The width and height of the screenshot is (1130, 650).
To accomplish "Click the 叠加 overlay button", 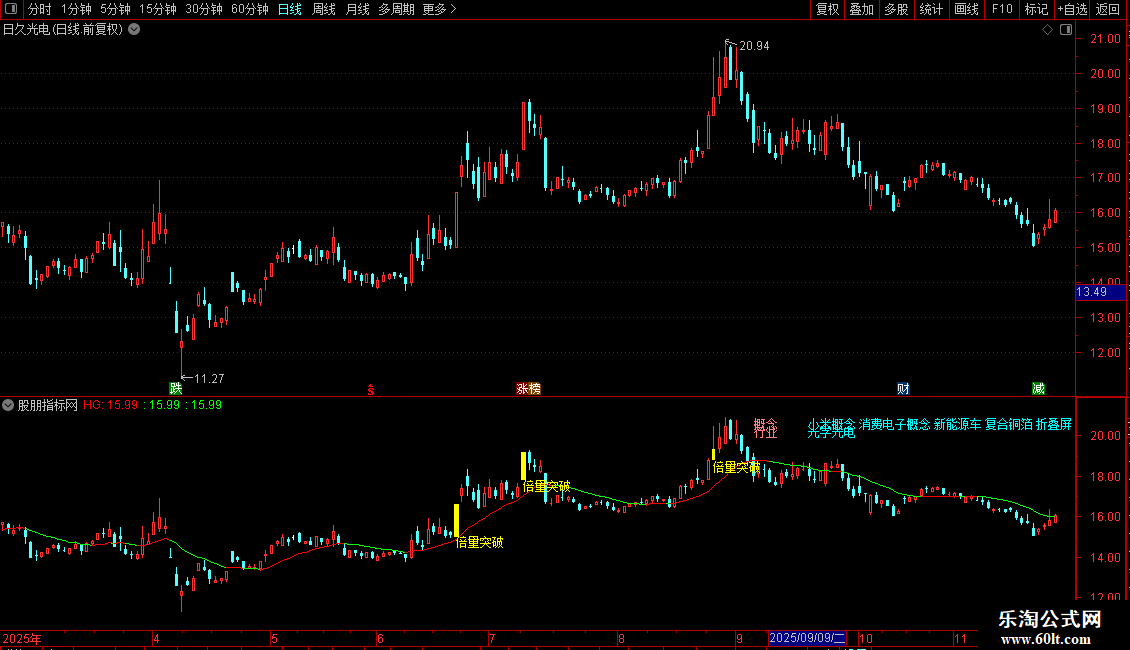I will 861,9.
